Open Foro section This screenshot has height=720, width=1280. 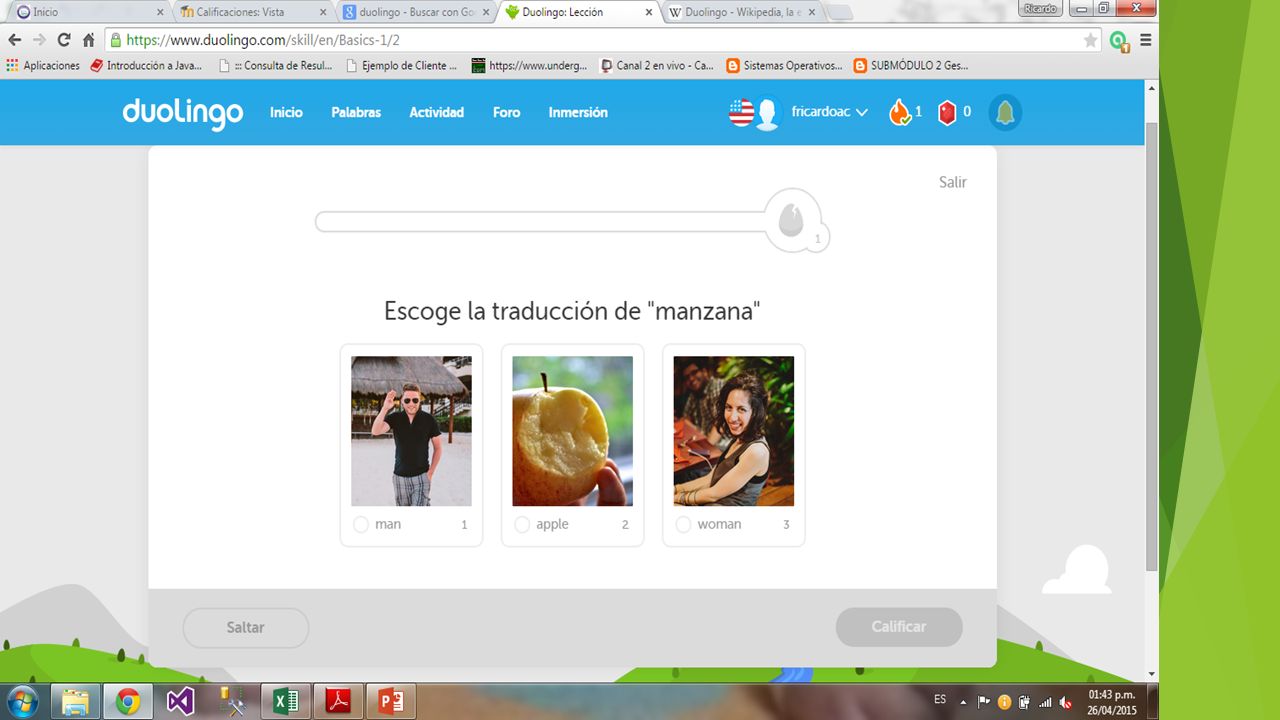(x=506, y=113)
